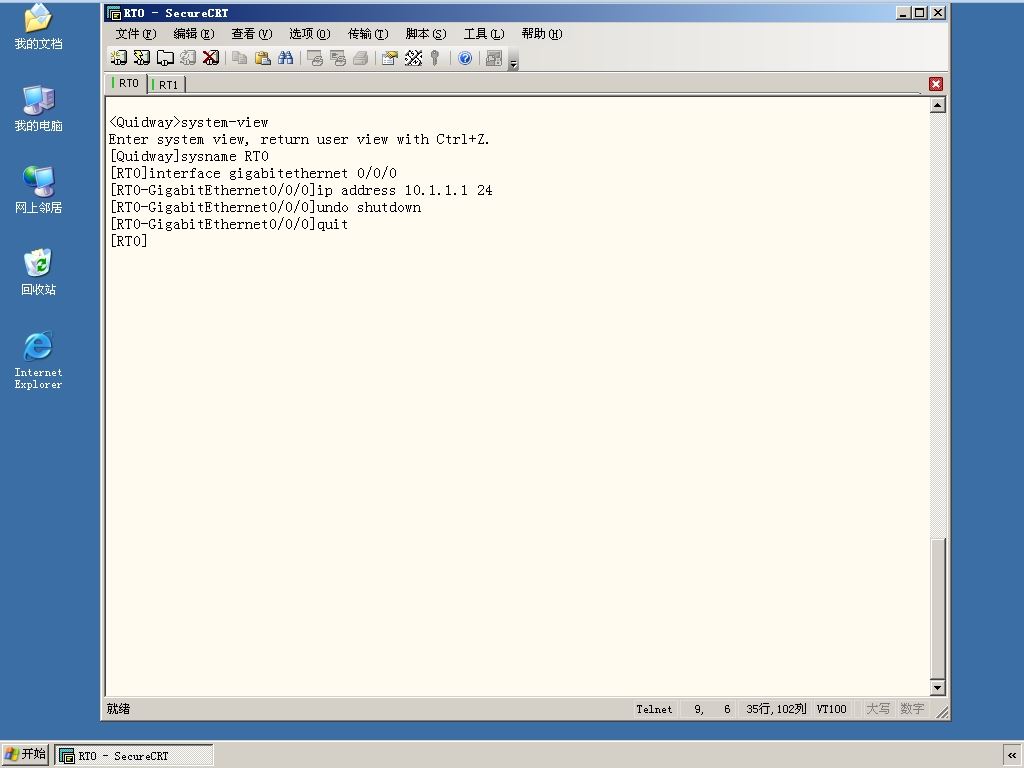This screenshot has width=1024, height=768.
Task: Click 'interface gigabitethernet 0/0/0' line
Action: click(x=253, y=173)
